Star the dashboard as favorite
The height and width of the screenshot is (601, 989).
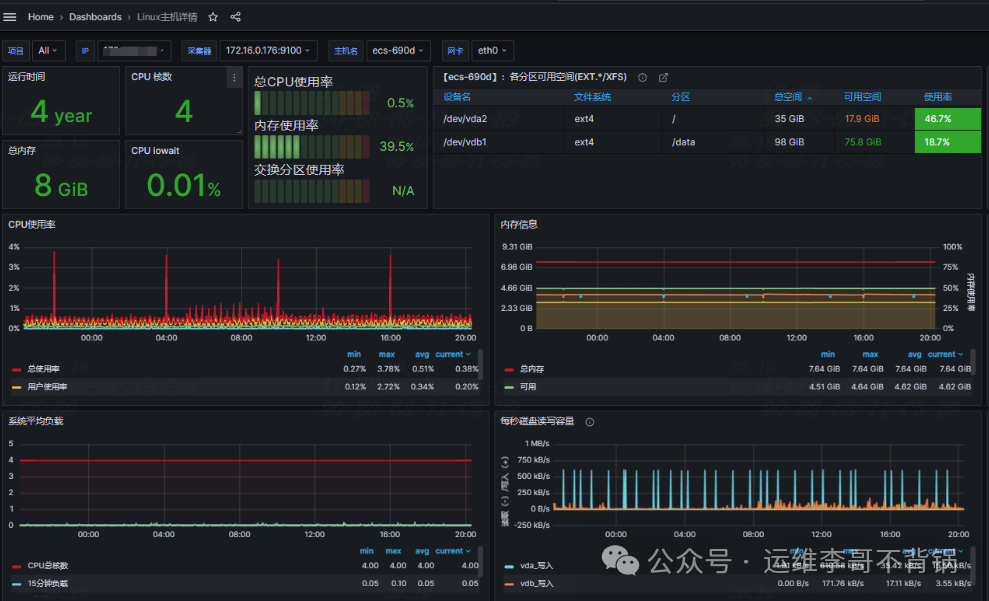tap(213, 17)
